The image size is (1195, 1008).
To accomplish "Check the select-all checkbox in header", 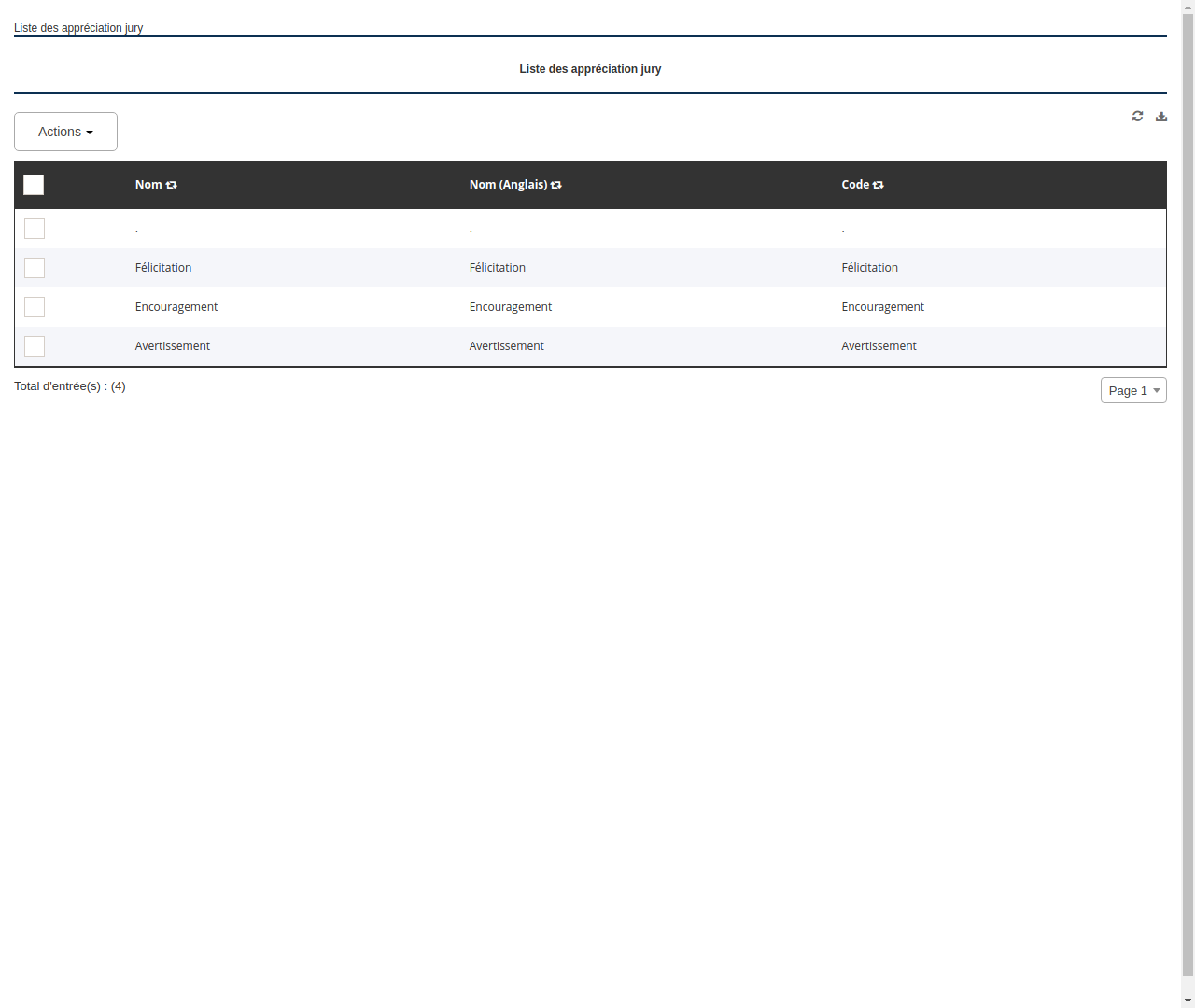I will (x=34, y=185).
